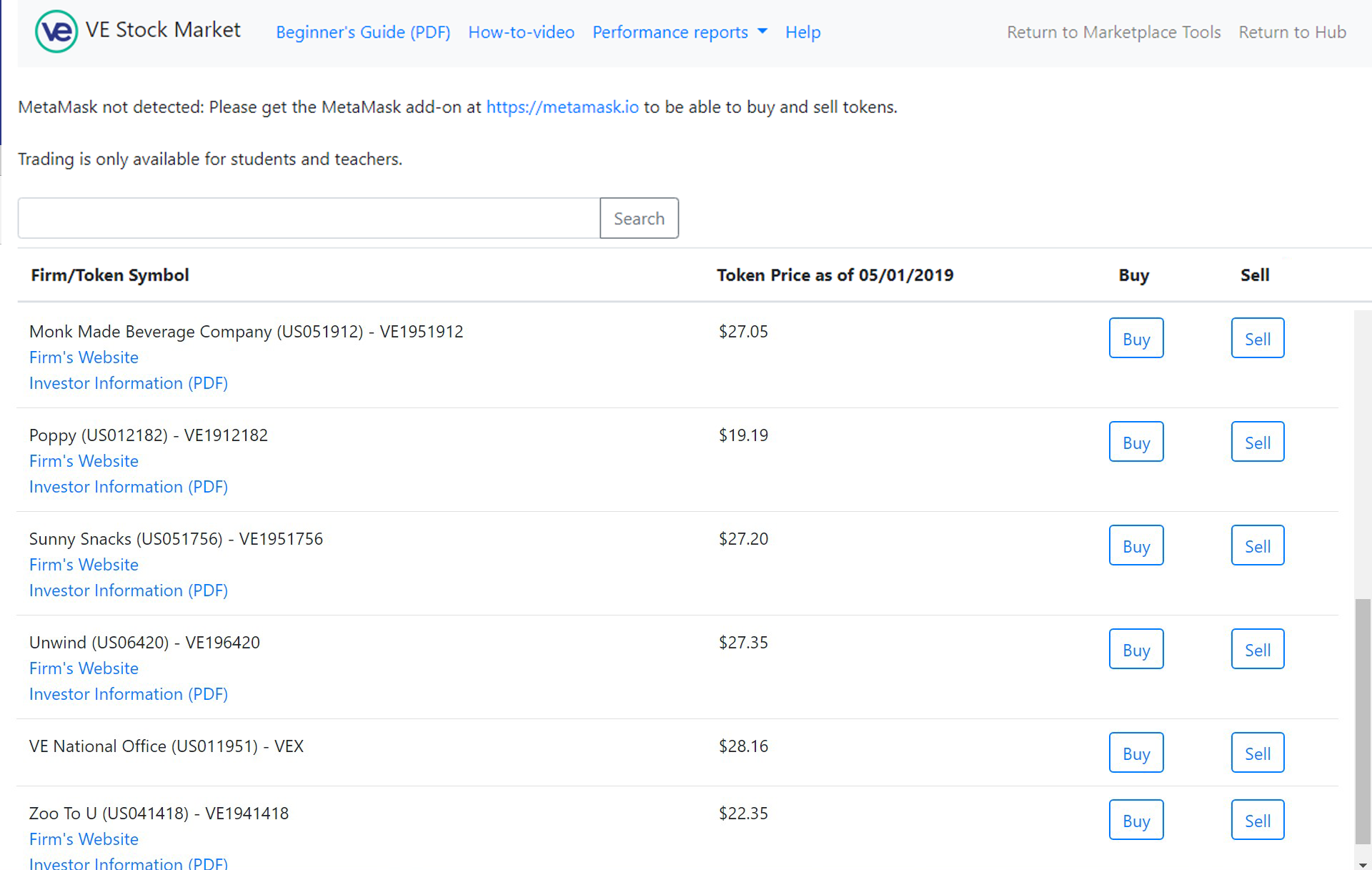Sell Poppy tokens
Image resolution: width=1372 pixels, height=870 pixels.
pyautogui.click(x=1258, y=442)
